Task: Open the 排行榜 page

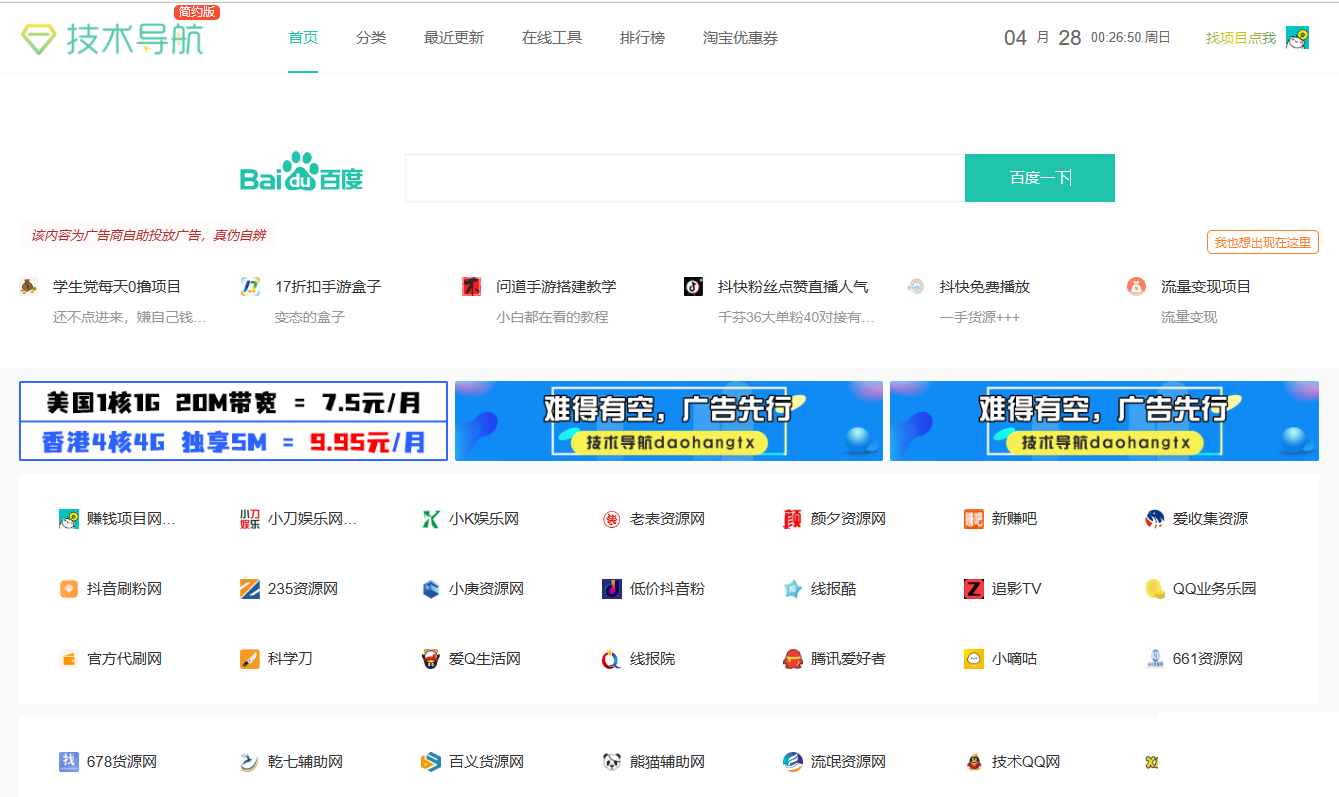Action: coord(642,38)
